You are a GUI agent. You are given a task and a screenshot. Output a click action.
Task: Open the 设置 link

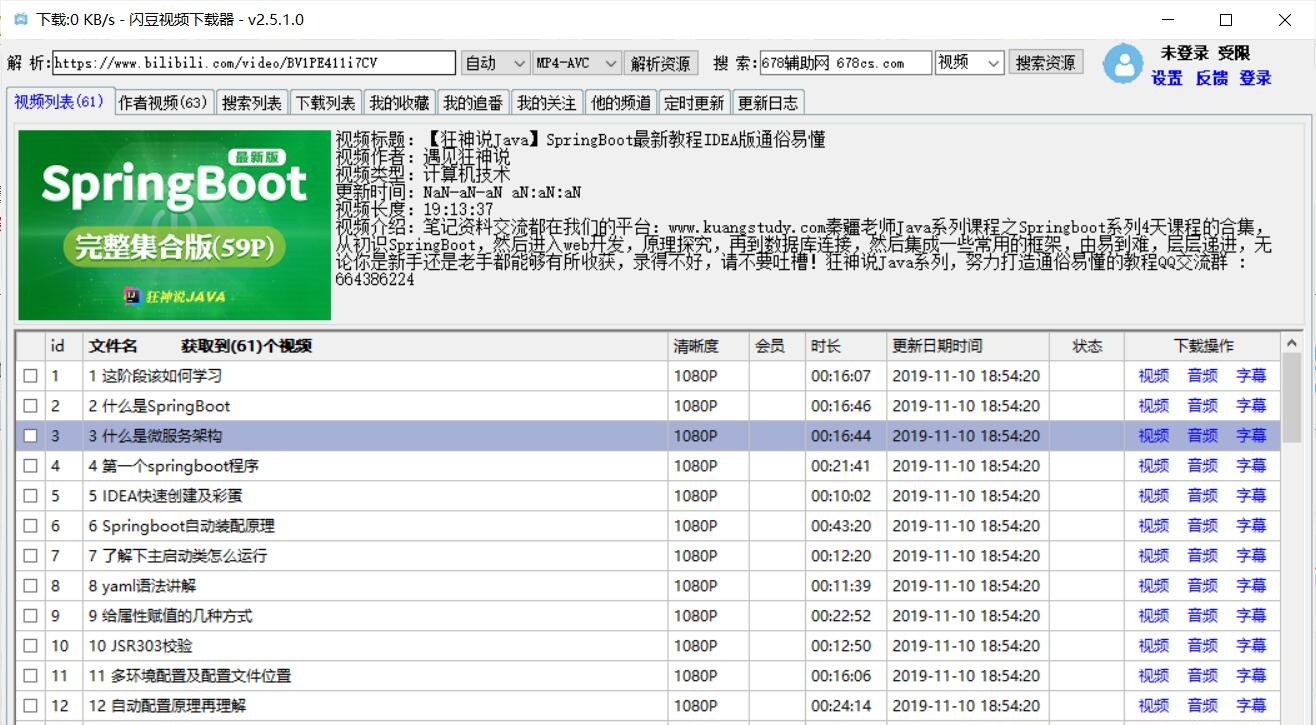[1167, 78]
